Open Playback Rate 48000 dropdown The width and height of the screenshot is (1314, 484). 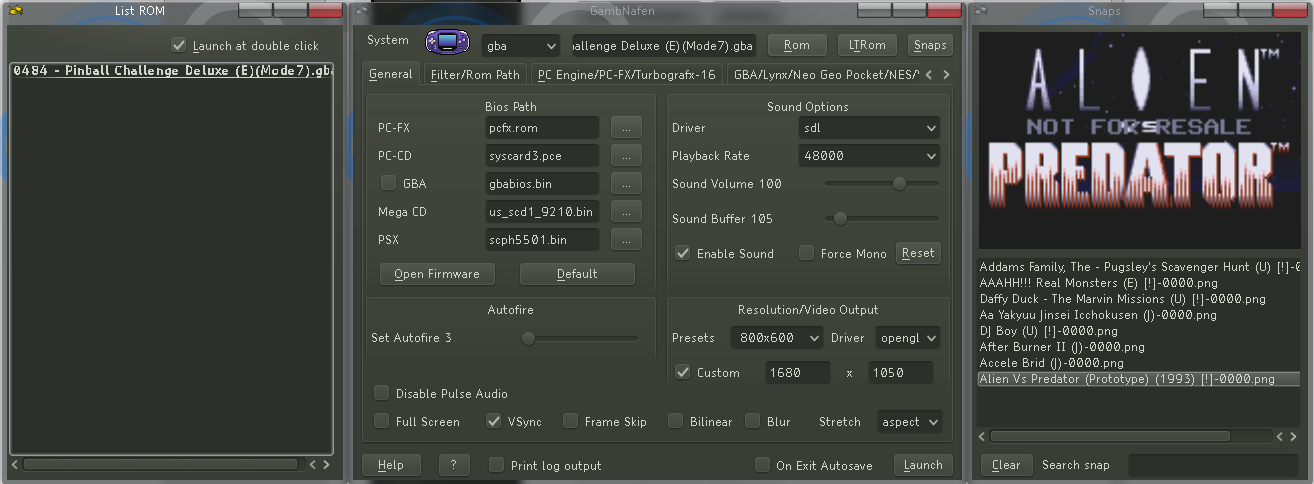pos(870,156)
